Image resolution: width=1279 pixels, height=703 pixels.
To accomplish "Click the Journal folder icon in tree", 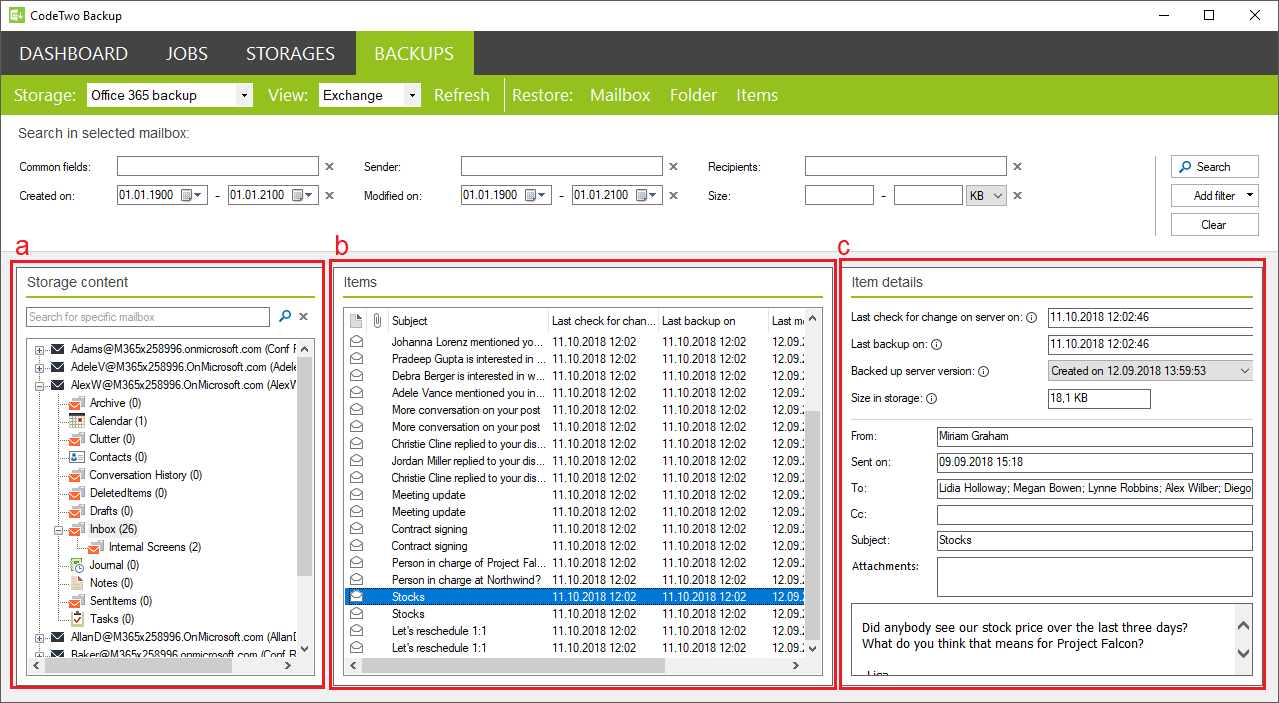I will tap(77, 565).
